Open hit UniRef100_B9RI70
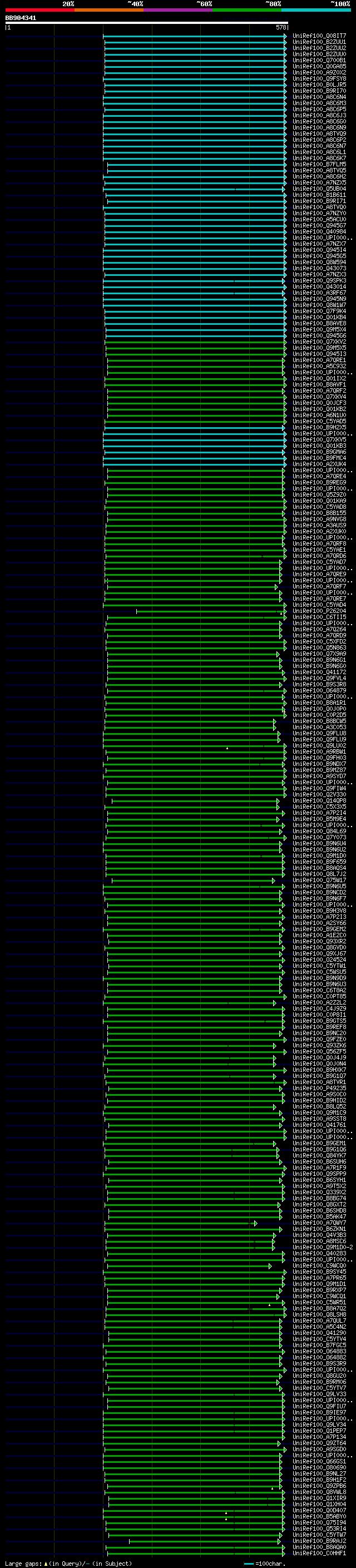Screen dimensions: 356x1568 click(319, 91)
